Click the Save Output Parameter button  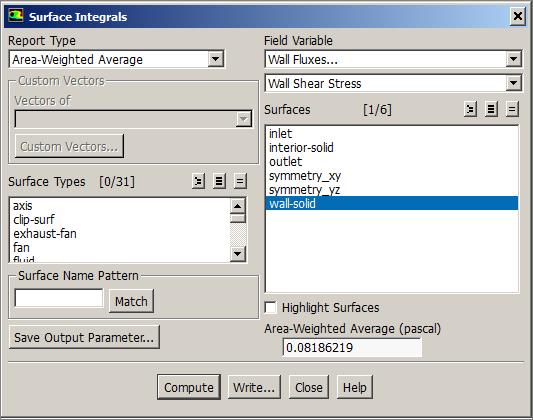pos(84,337)
